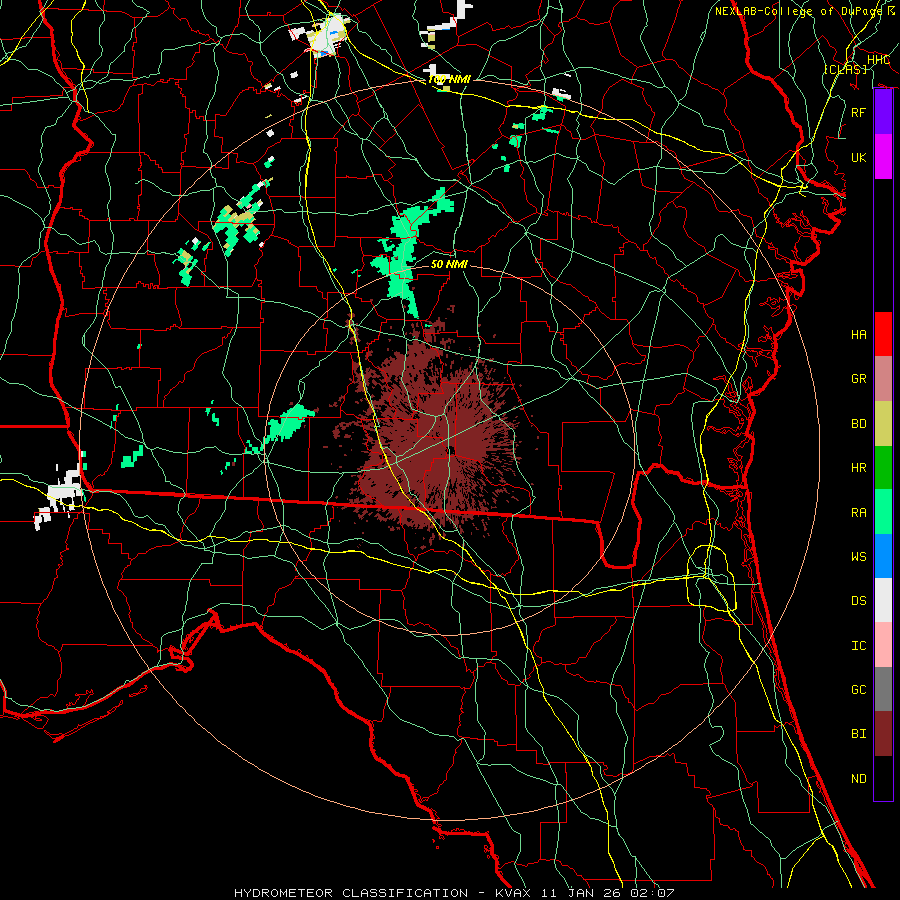Click the RF purple legend swatch
This screenshot has height=900, width=900.
point(883,112)
